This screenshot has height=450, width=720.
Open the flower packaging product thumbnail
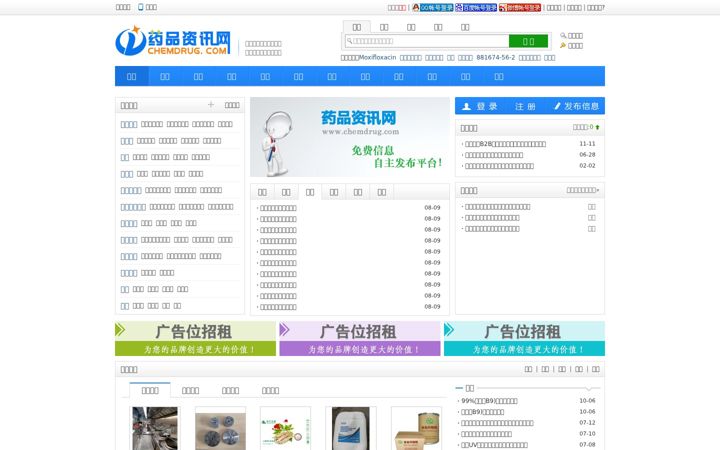click(286, 428)
